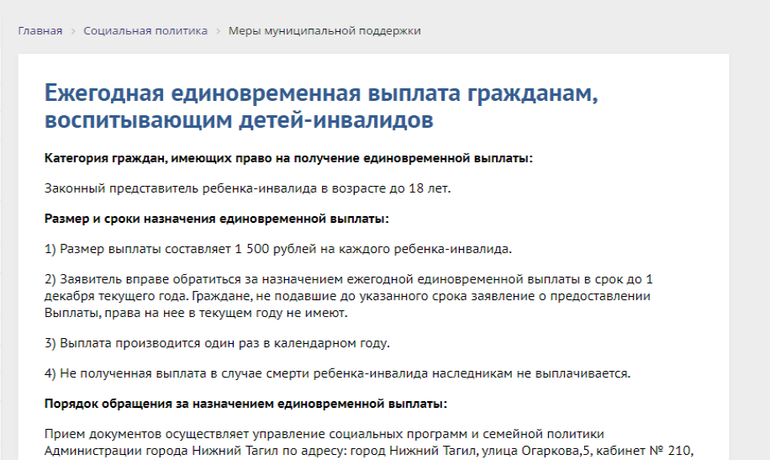
Task: Click heading words воспитывающим детей-инвалидов
Action: pyautogui.click(x=238, y=121)
